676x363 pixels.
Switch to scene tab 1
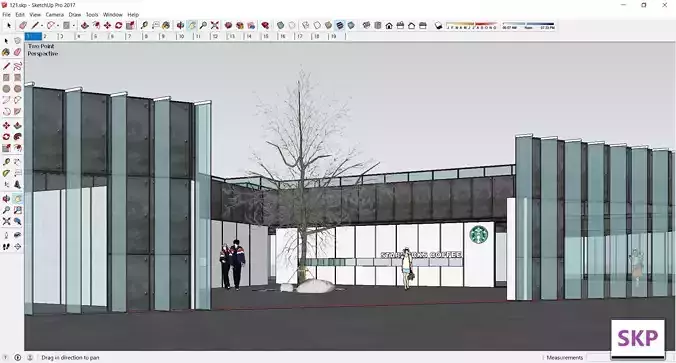point(33,37)
